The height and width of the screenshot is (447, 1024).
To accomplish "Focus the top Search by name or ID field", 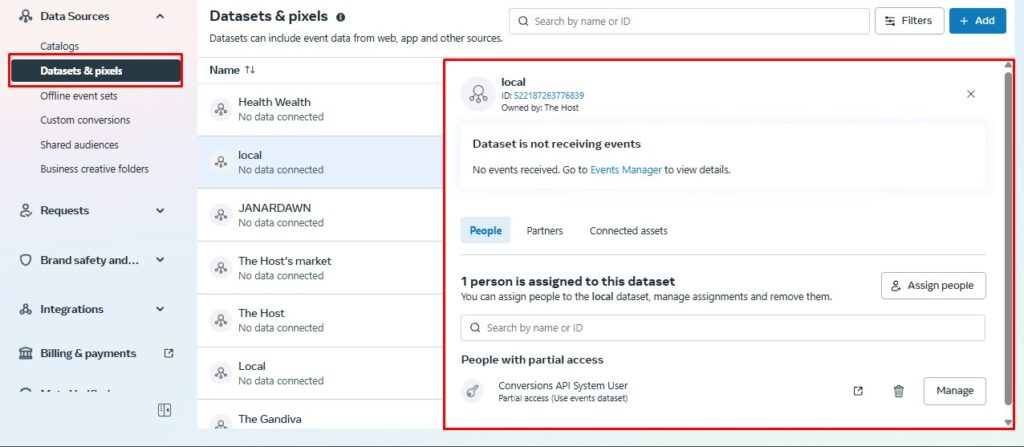I will [x=689, y=21].
